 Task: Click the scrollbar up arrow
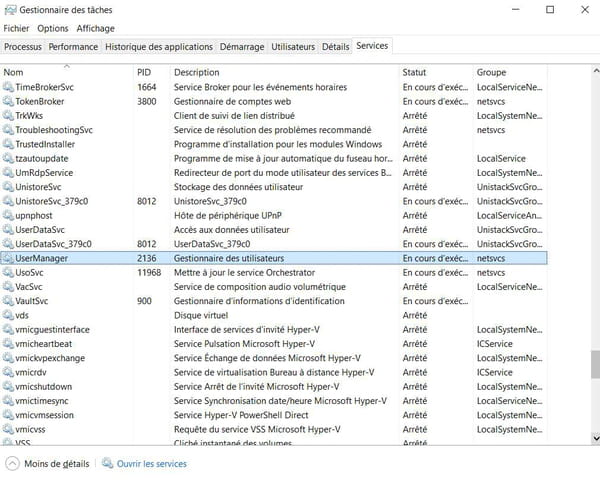596,70
